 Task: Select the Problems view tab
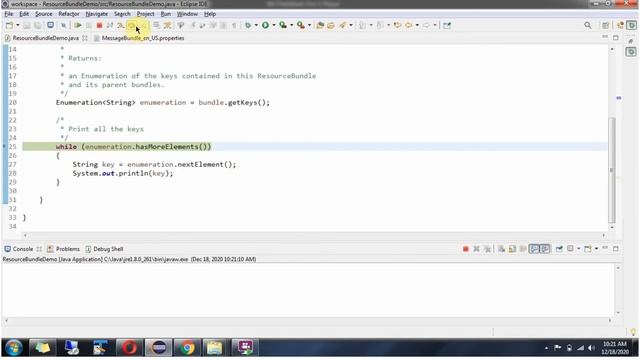(64, 249)
